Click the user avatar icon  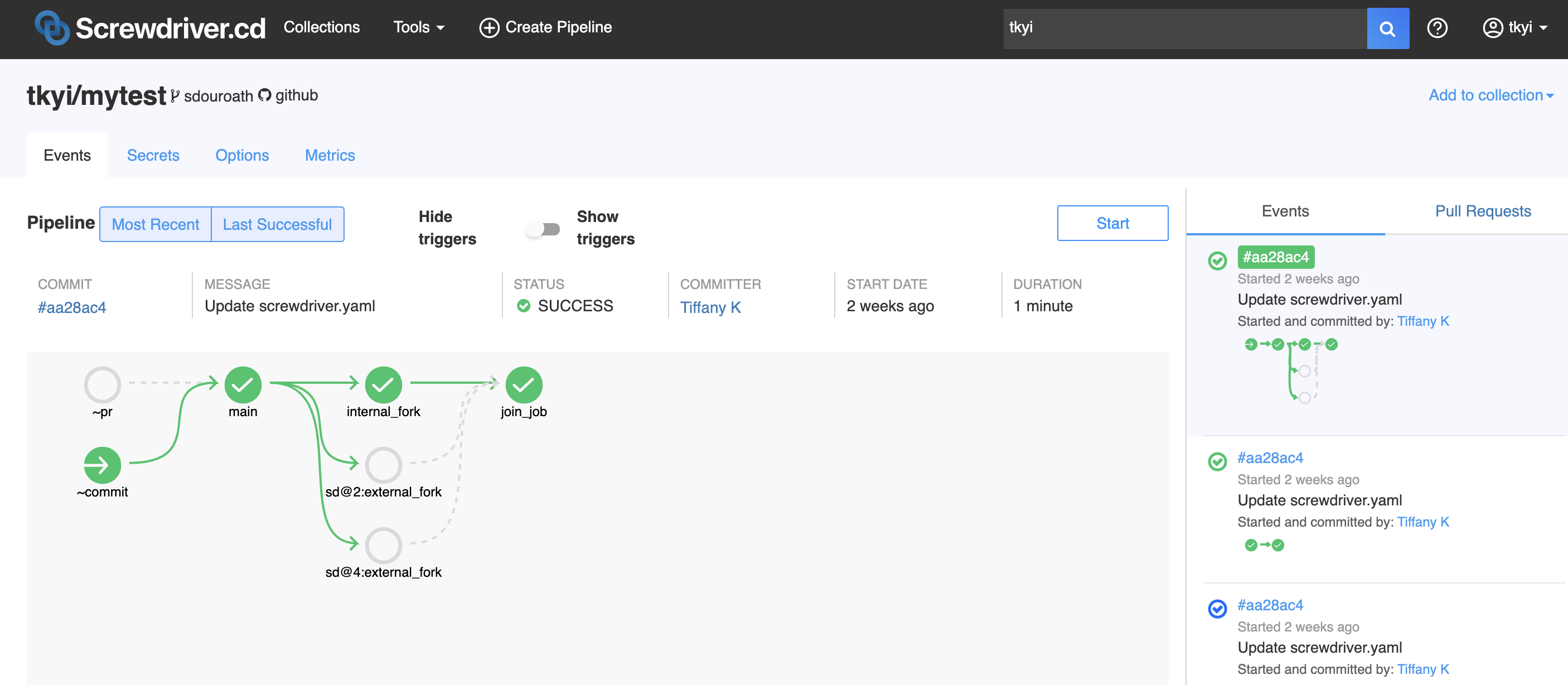[1493, 28]
